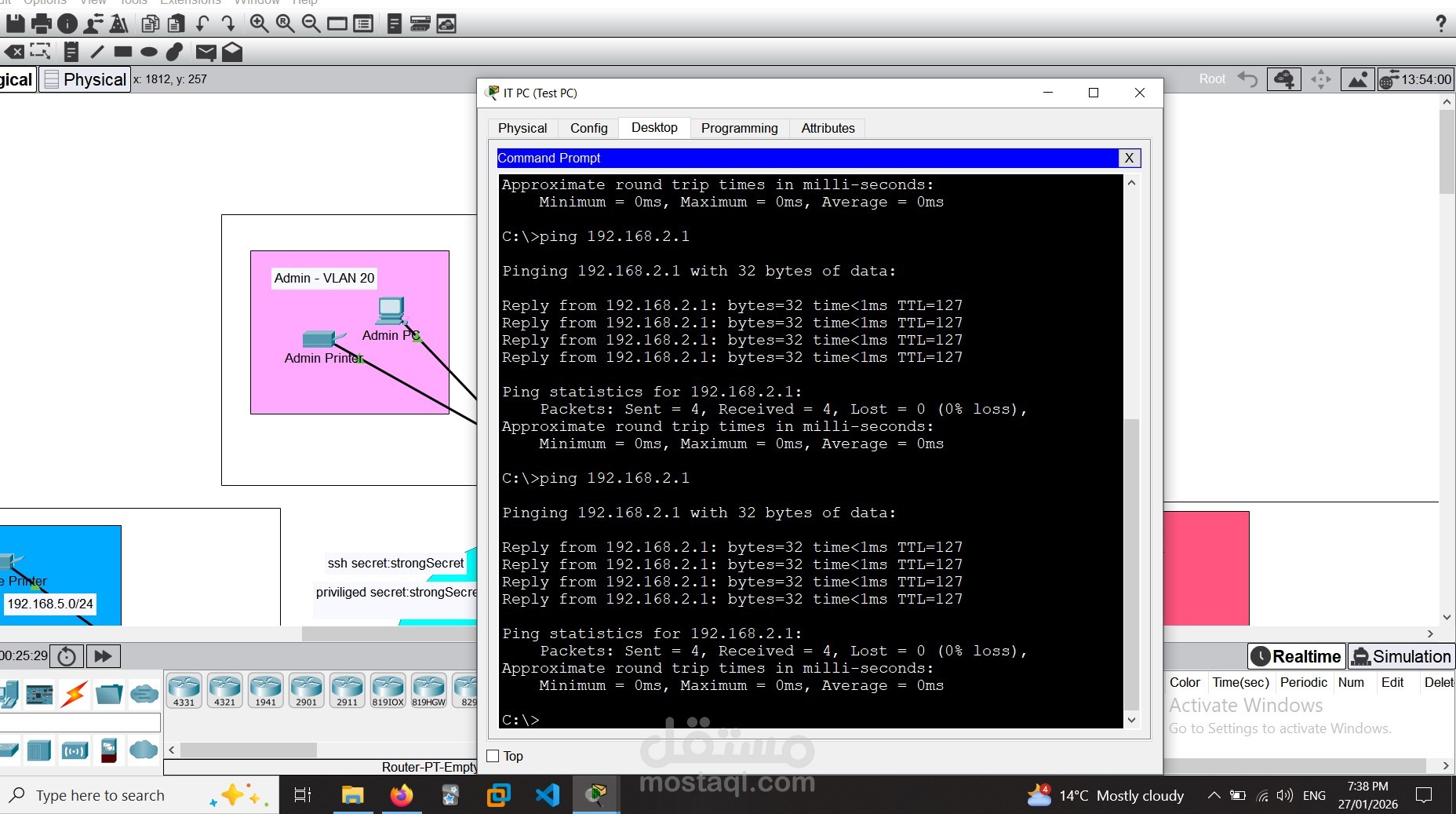This screenshot has width=1456, height=814.
Task: Open File Explorer from taskbar
Action: pyautogui.click(x=352, y=795)
